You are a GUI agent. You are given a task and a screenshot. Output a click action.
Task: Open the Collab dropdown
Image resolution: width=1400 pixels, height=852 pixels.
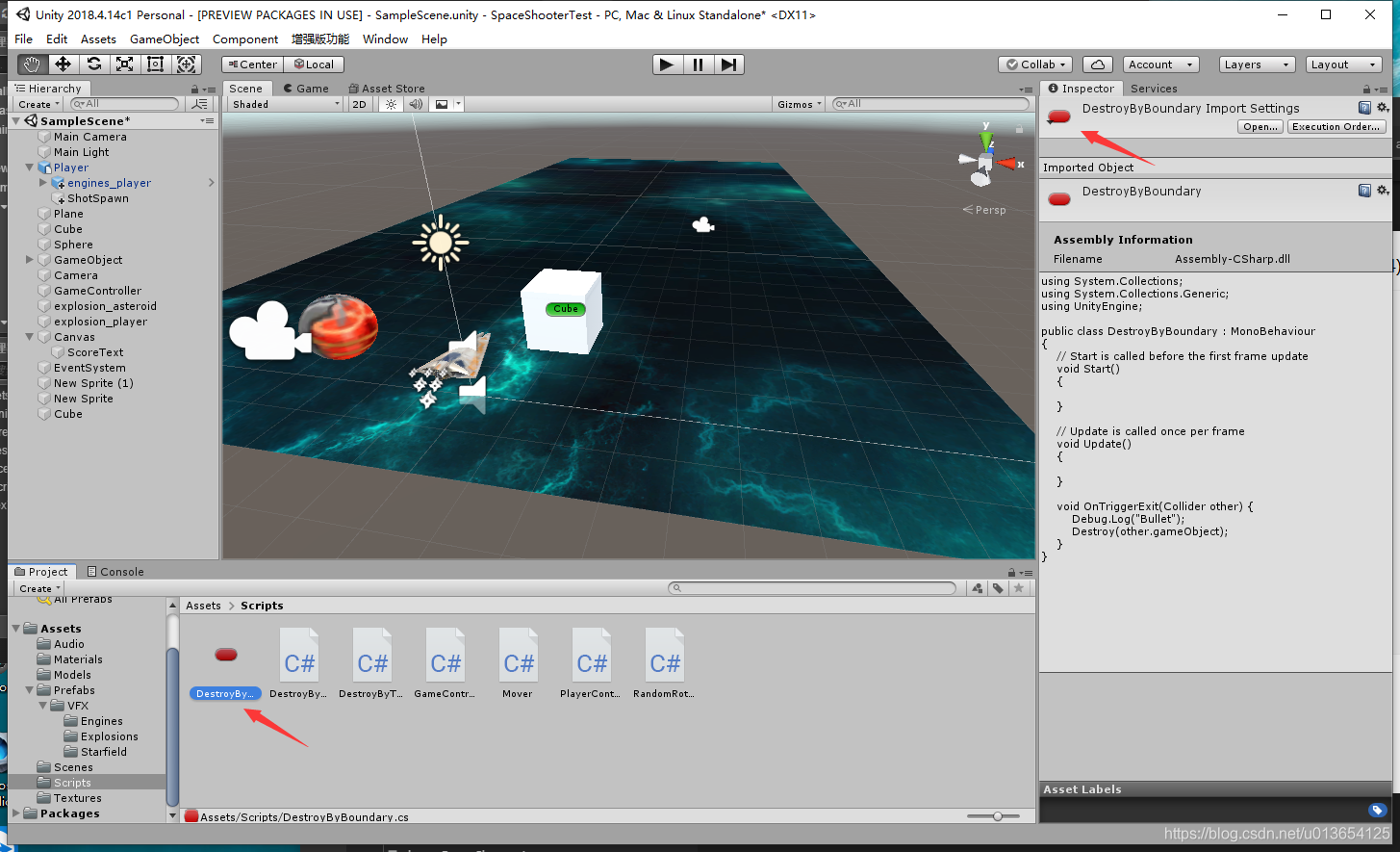point(1035,65)
